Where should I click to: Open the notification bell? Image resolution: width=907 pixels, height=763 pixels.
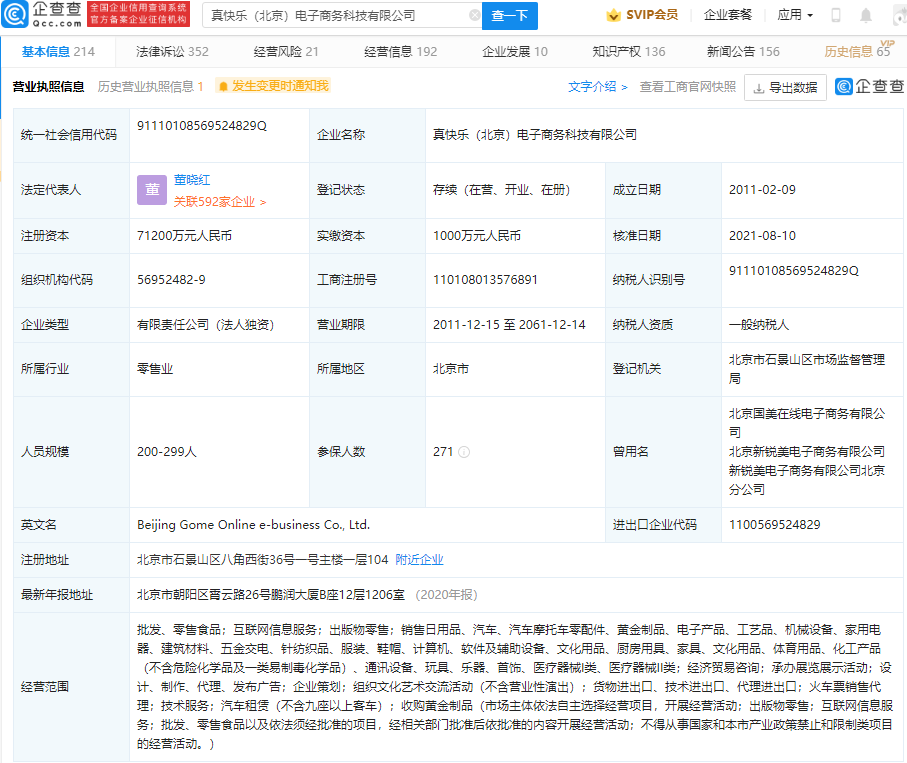point(865,16)
